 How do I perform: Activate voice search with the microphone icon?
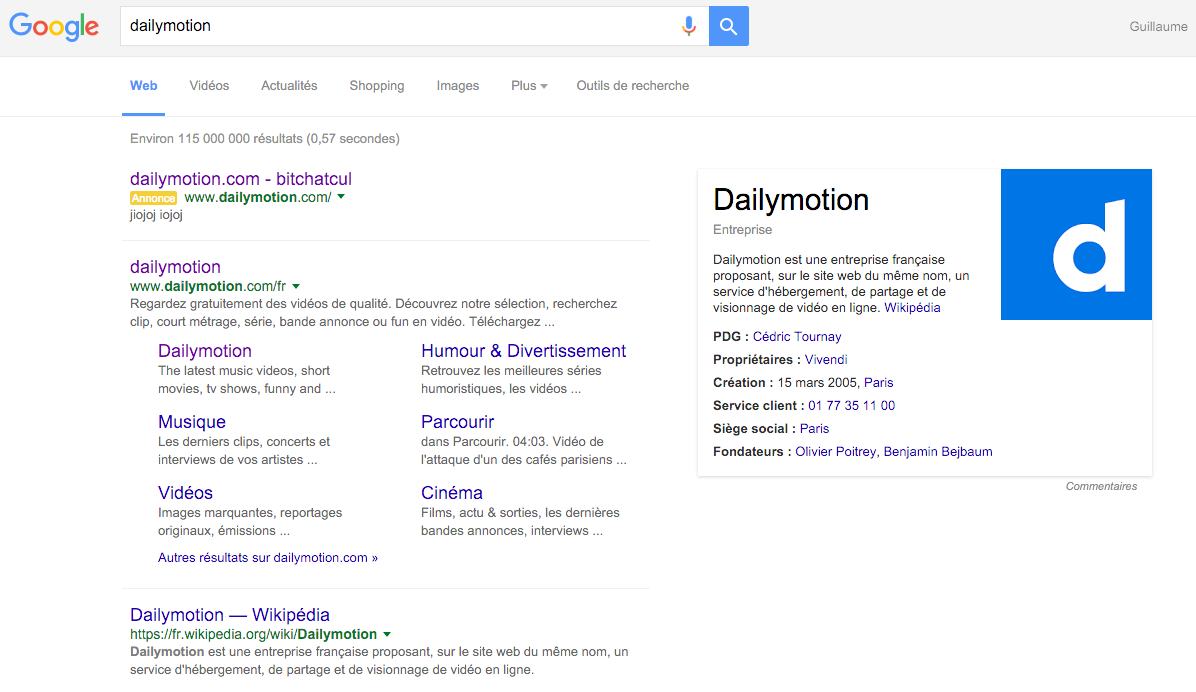coord(689,25)
